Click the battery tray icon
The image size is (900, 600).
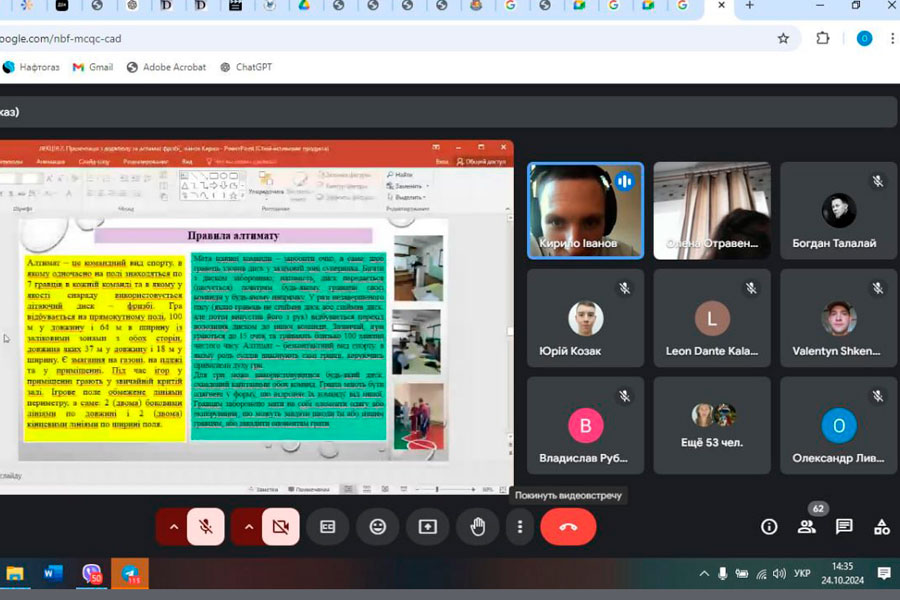click(742, 573)
